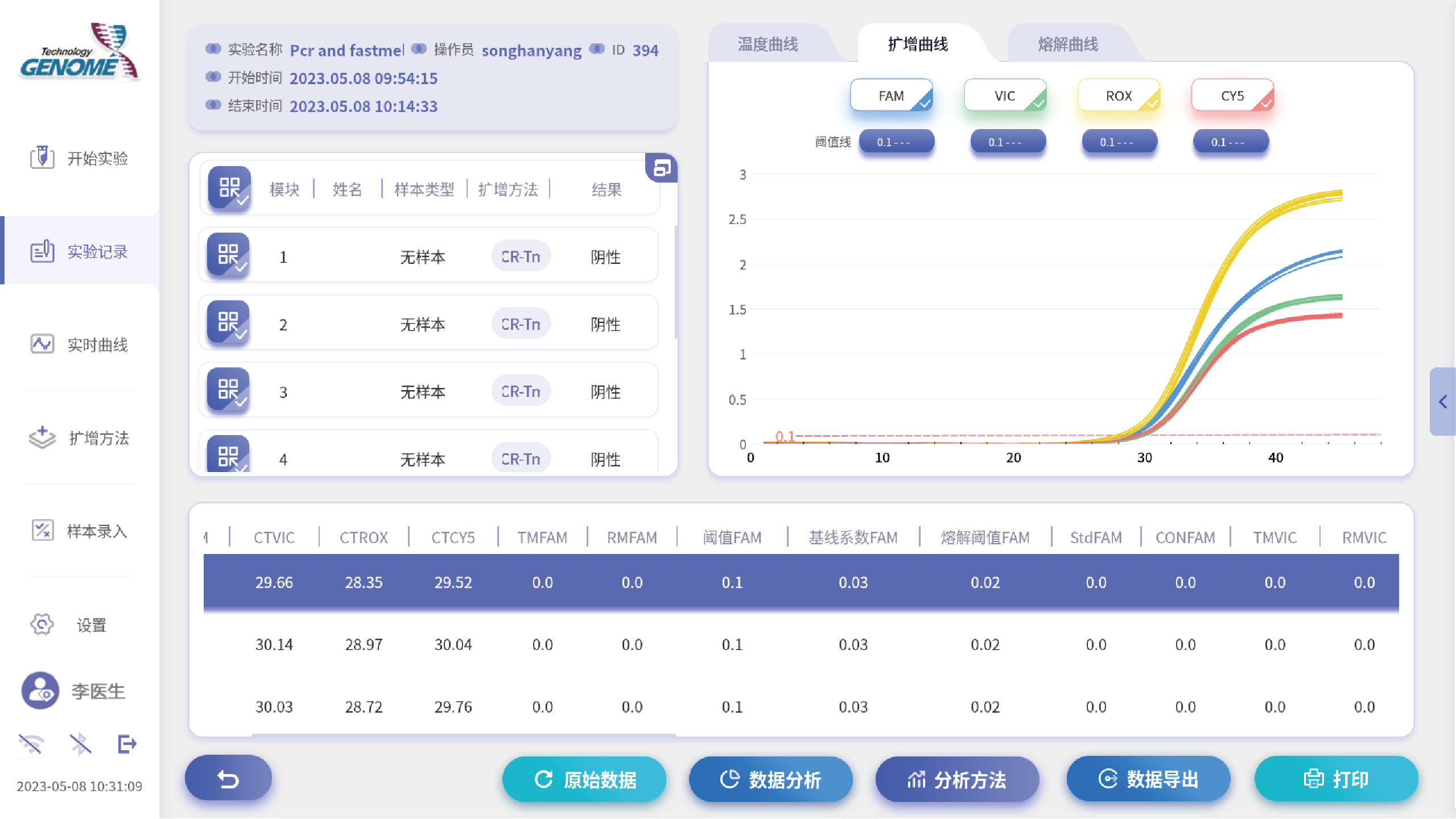Screen dimensions: 1456x819
Task: Click the Bluetooth disabled status icon
Action: pyautogui.click(x=80, y=744)
